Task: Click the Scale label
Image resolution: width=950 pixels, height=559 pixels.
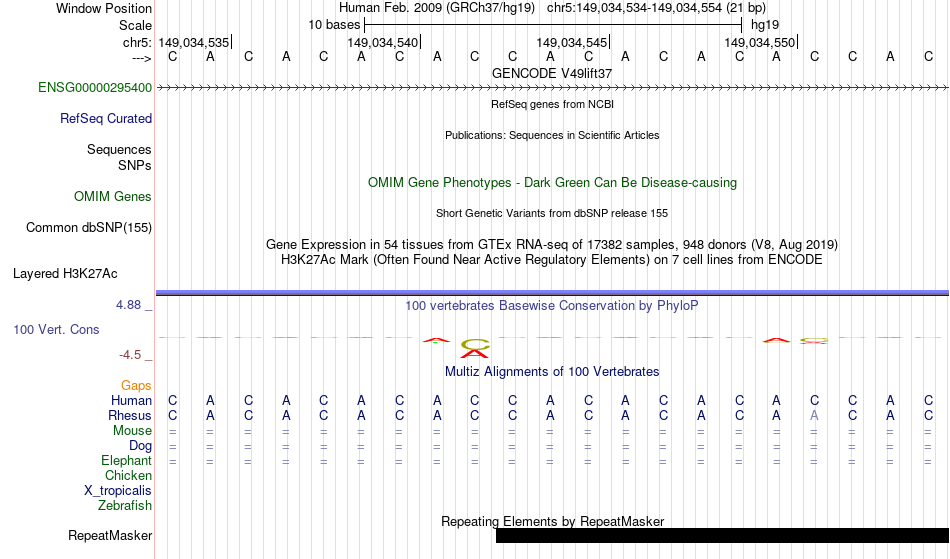Action: tap(136, 25)
